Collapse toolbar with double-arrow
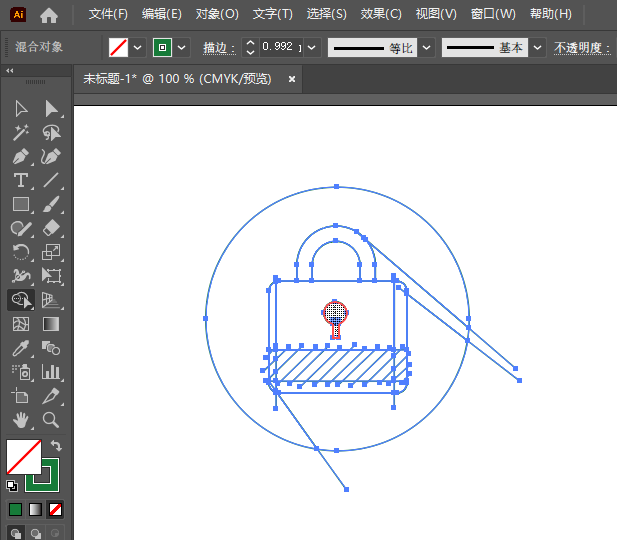 click(x=10, y=71)
